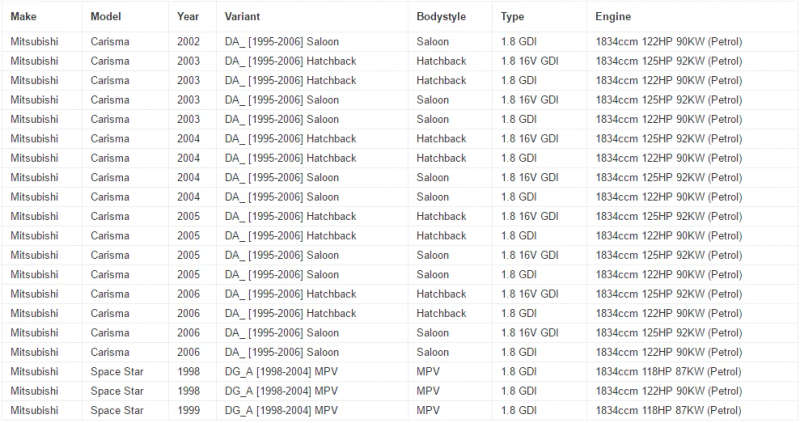The image size is (800, 423).
Task: Click the Model column header
Action: 106,16
